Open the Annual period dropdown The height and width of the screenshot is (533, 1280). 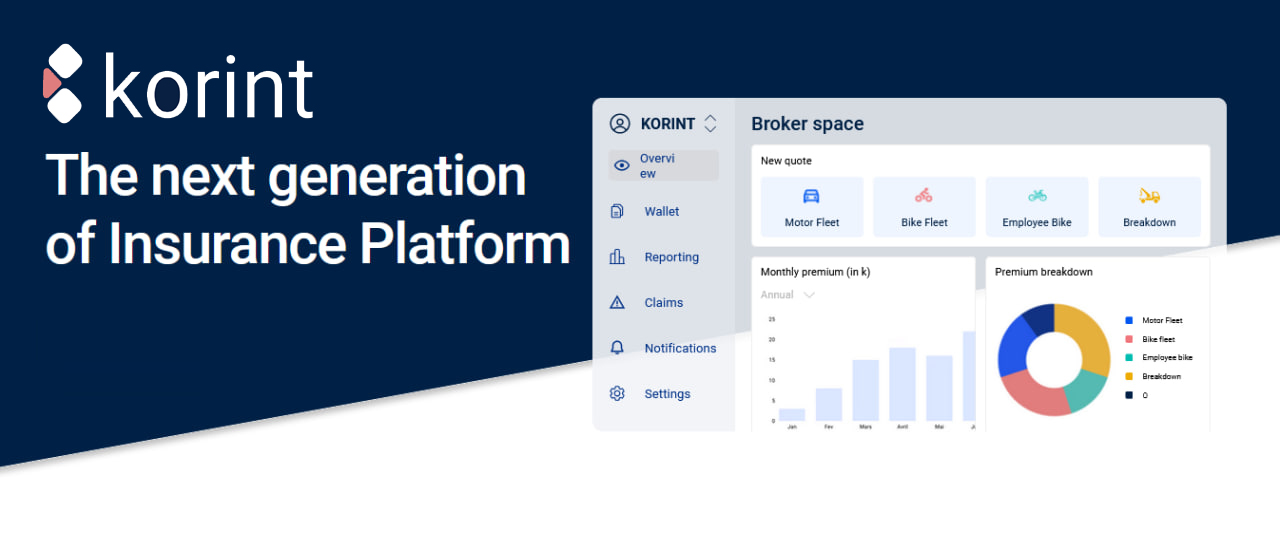(x=788, y=295)
